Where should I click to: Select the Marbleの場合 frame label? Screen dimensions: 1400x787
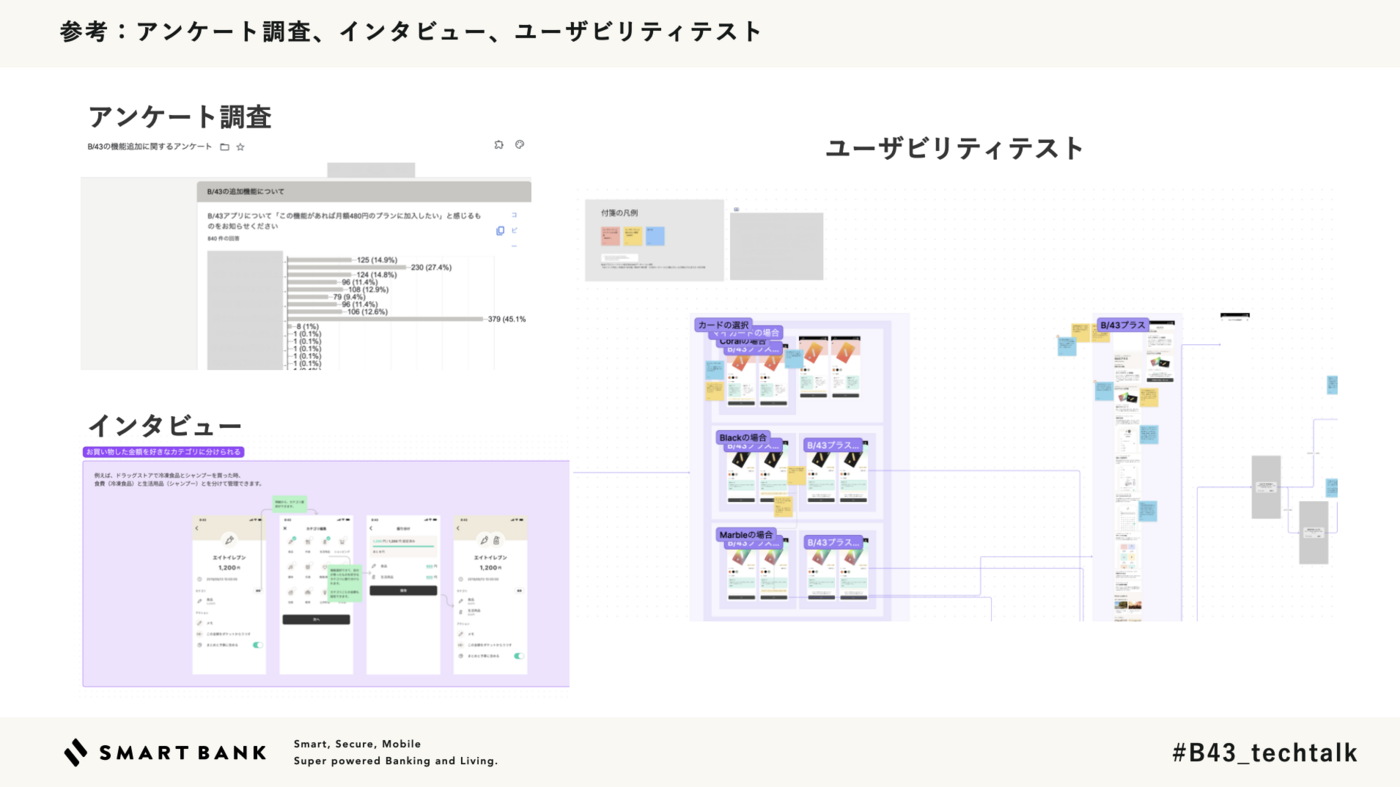tap(746, 535)
